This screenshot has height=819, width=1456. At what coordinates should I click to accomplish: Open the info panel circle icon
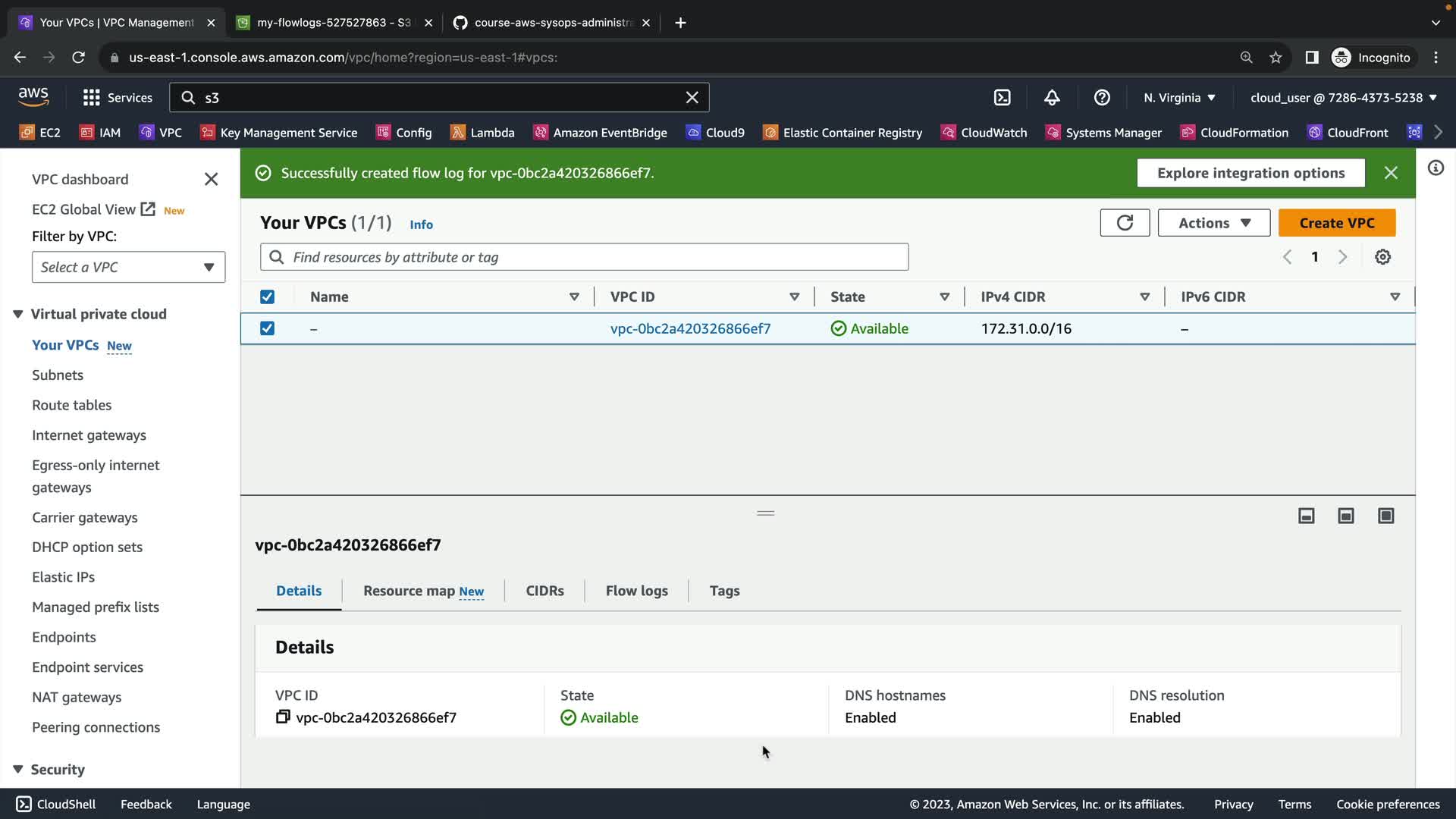[1436, 168]
